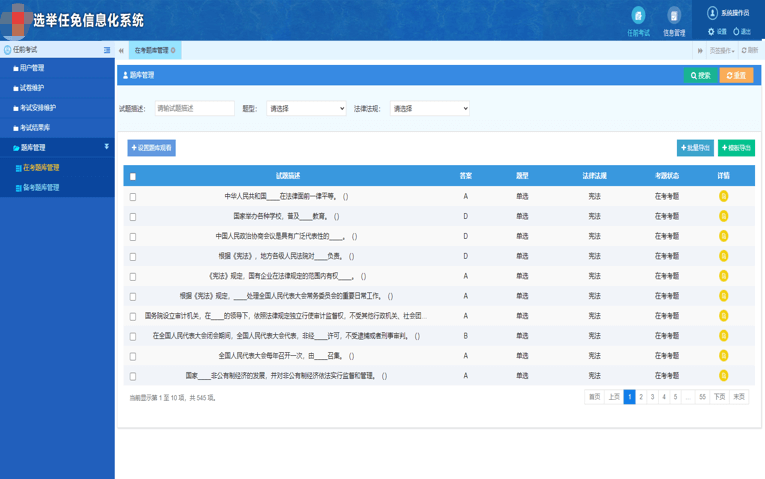Image resolution: width=765 pixels, height=479 pixels.
Task: Open the 法律法规 dropdown
Action: [x=430, y=108]
